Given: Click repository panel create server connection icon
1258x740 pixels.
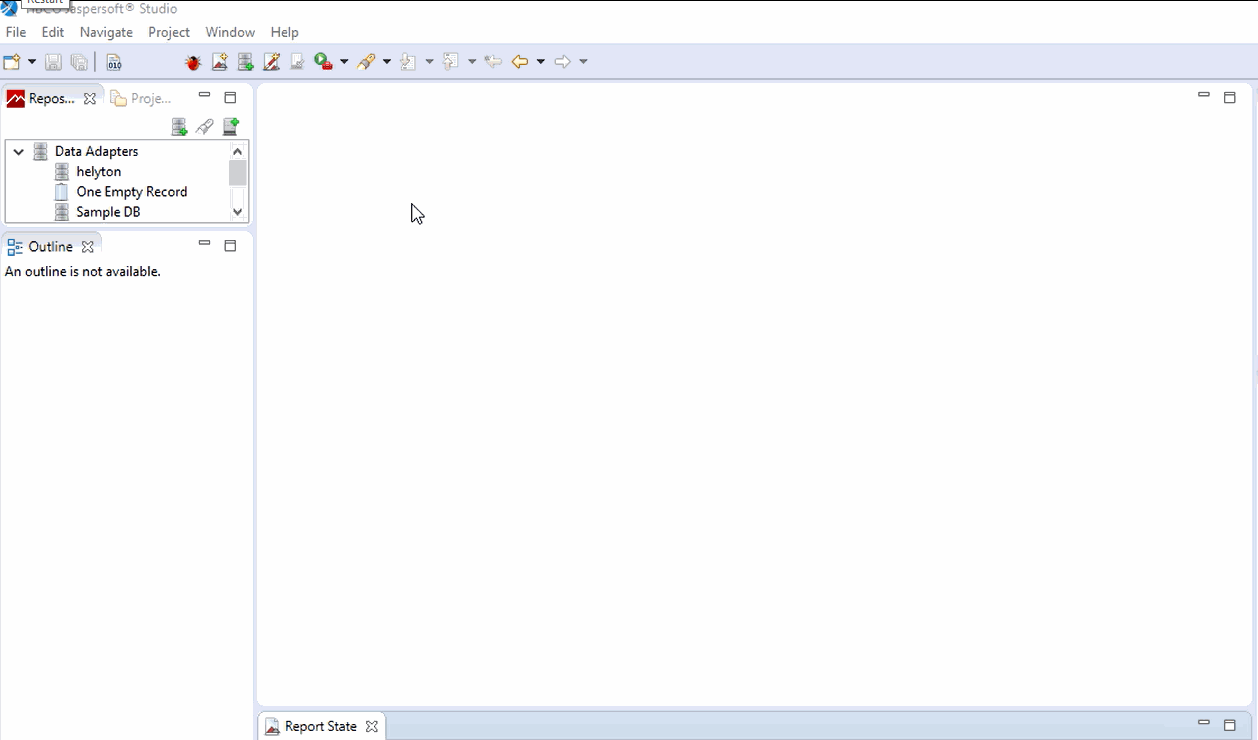Looking at the screenshot, I should (231, 126).
